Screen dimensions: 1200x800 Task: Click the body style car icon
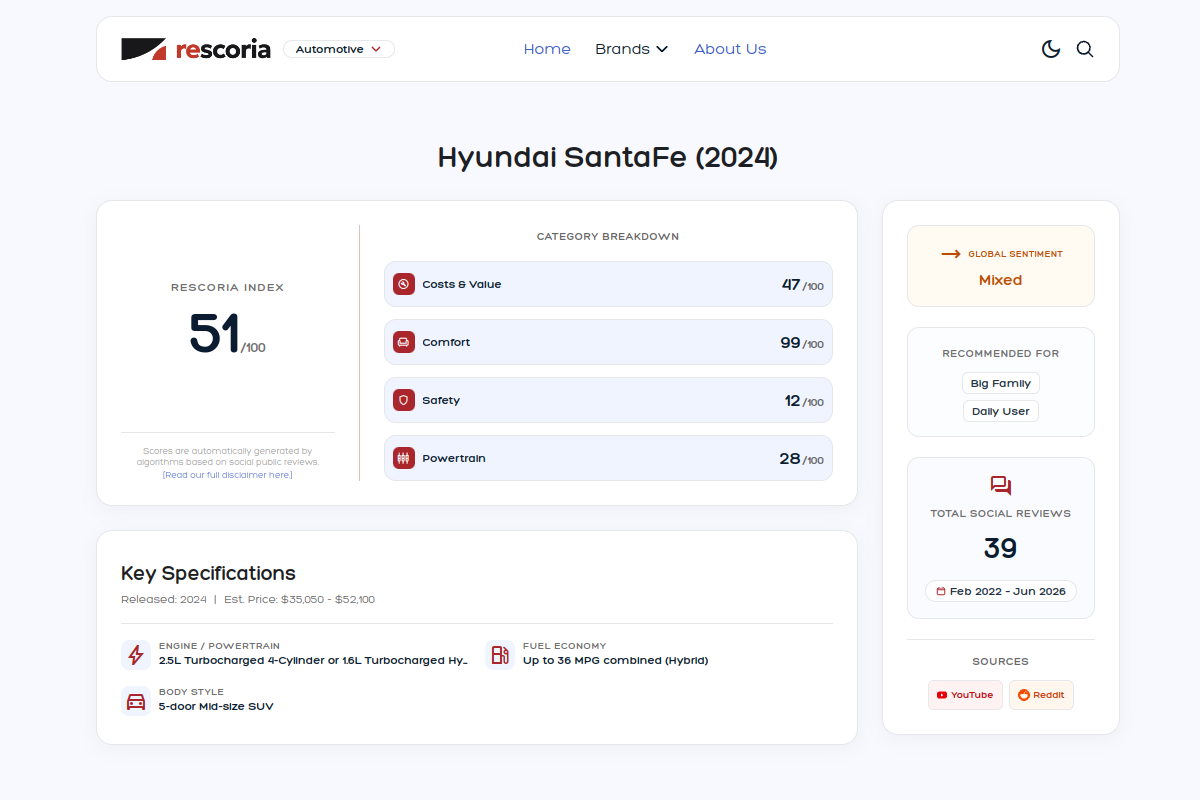pyautogui.click(x=136, y=701)
